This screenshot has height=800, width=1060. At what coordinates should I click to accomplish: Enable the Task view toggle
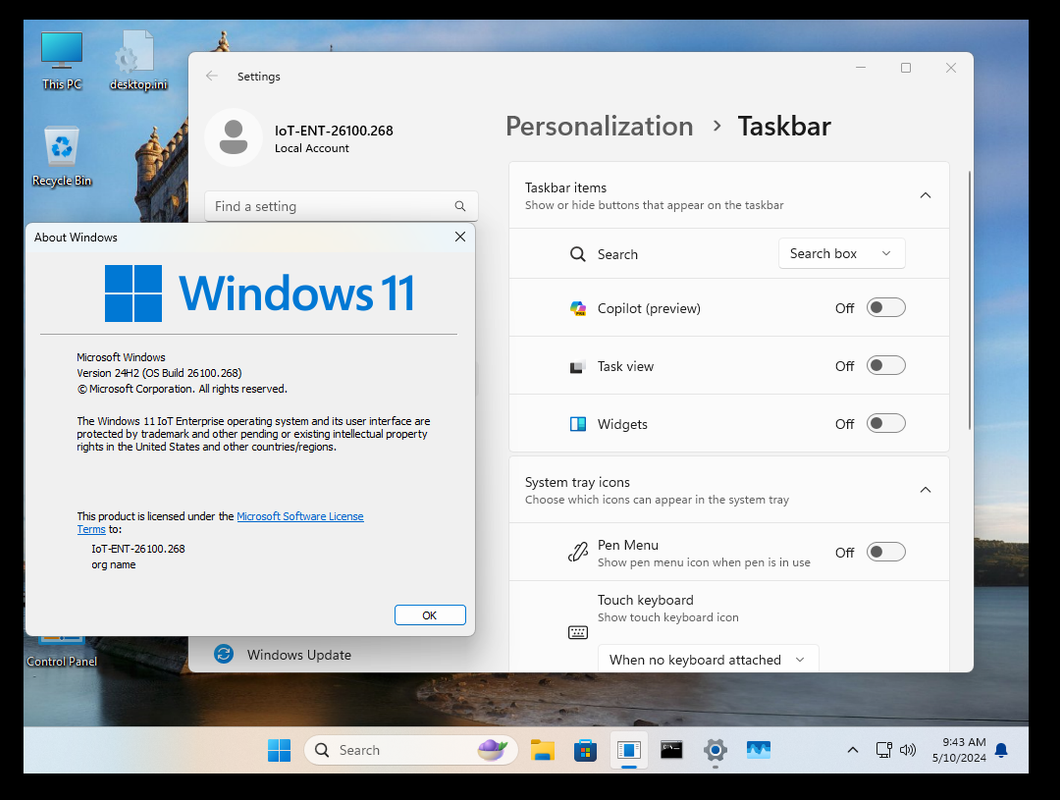886,366
